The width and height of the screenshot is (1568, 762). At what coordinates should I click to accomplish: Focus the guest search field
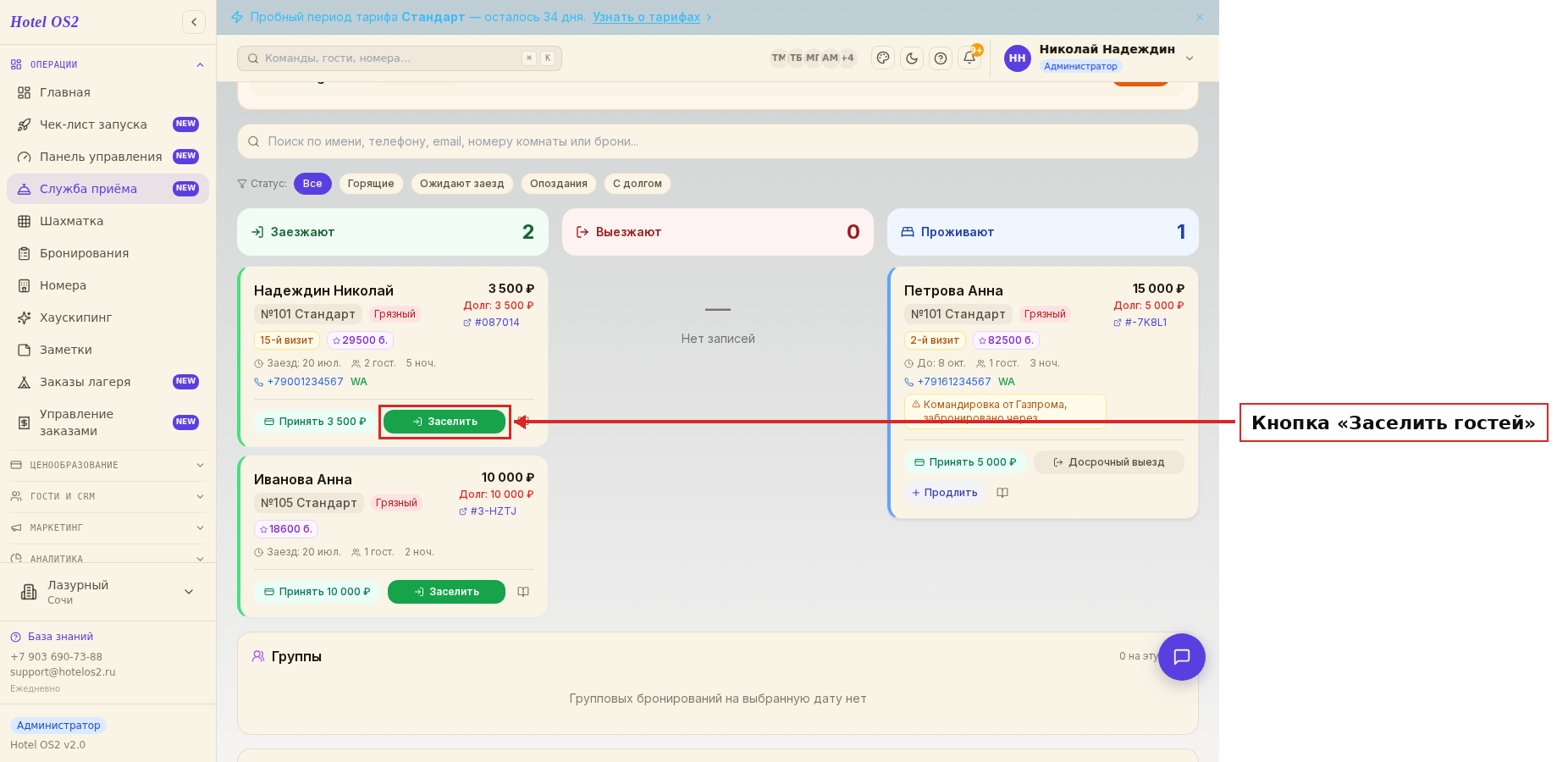coord(717,141)
